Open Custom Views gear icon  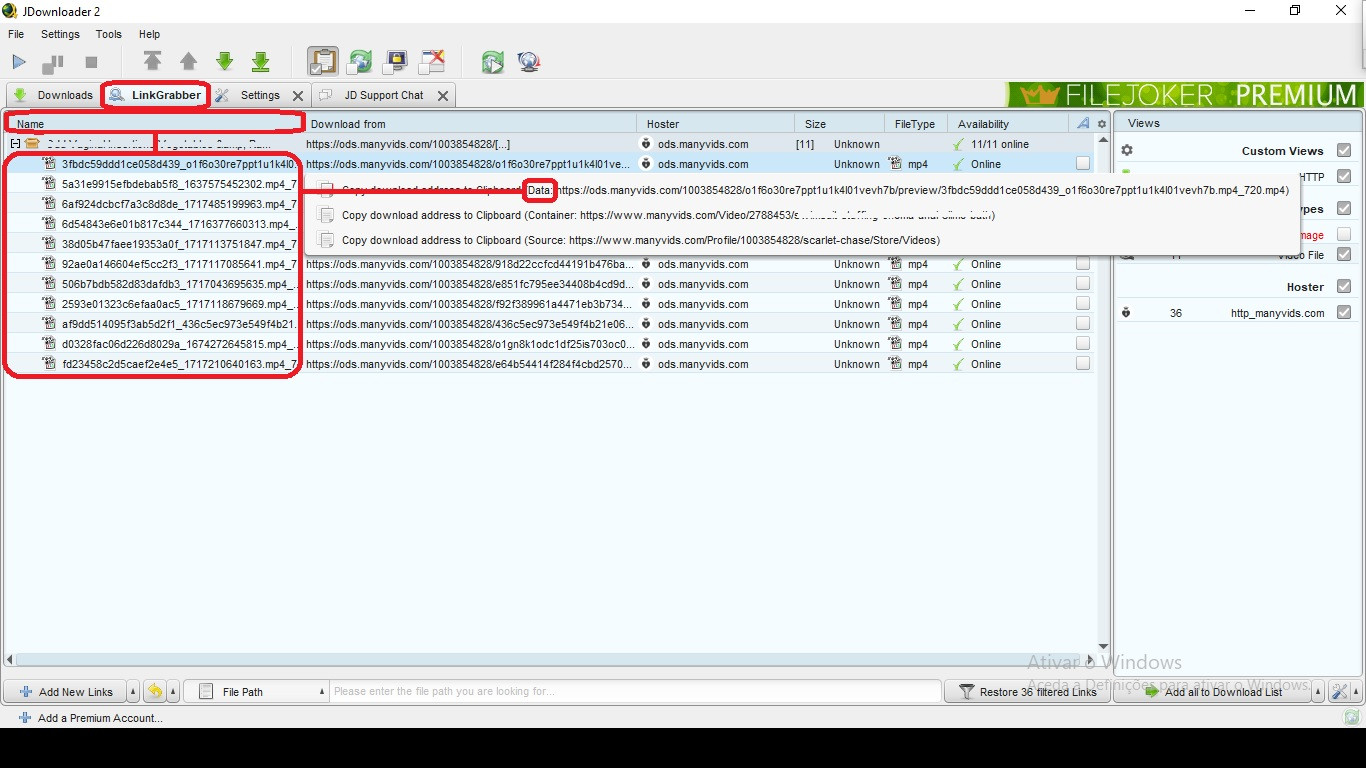(x=1127, y=150)
